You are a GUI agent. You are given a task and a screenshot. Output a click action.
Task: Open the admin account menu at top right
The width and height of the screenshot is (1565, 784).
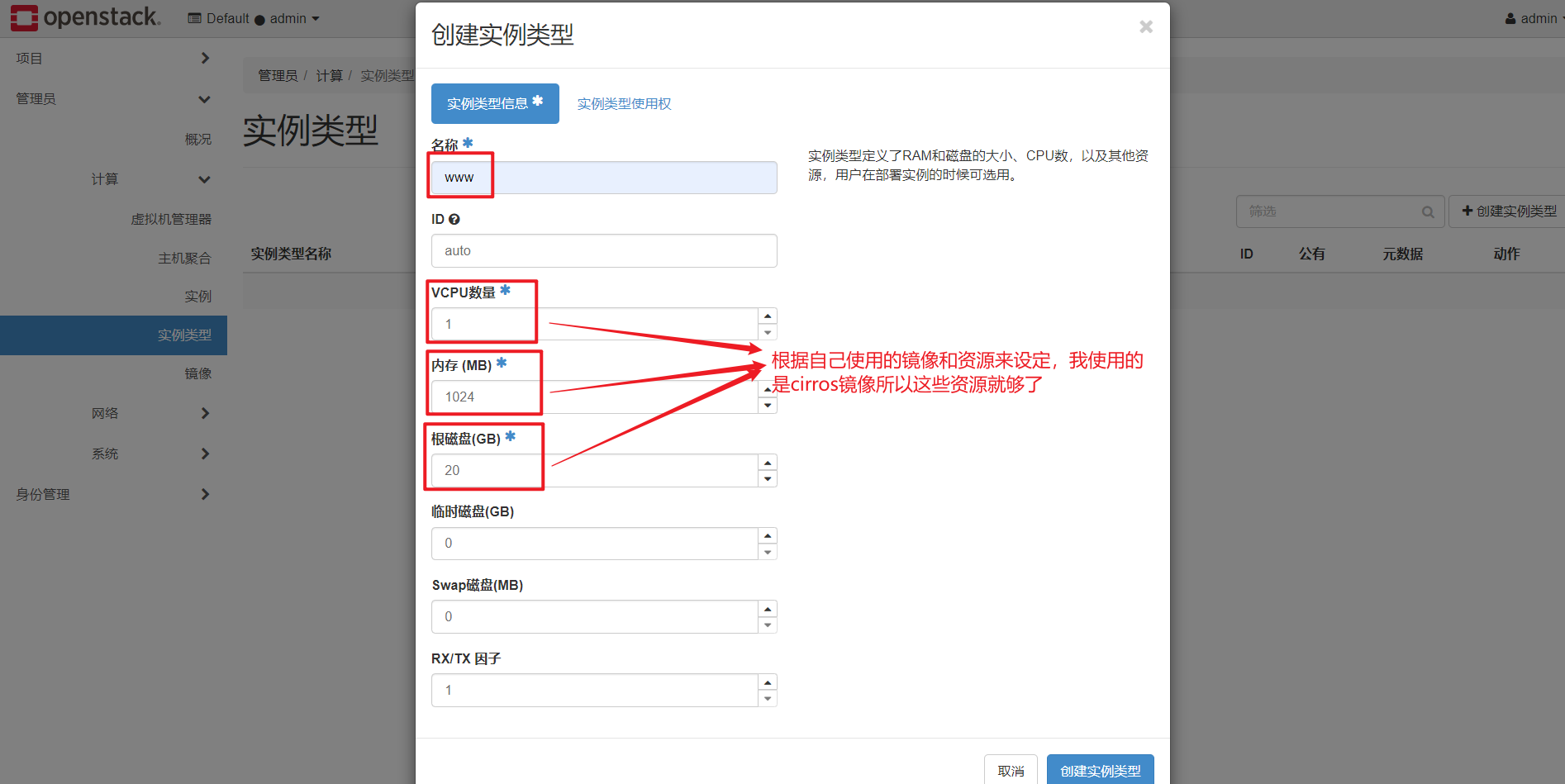point(1533,18)
